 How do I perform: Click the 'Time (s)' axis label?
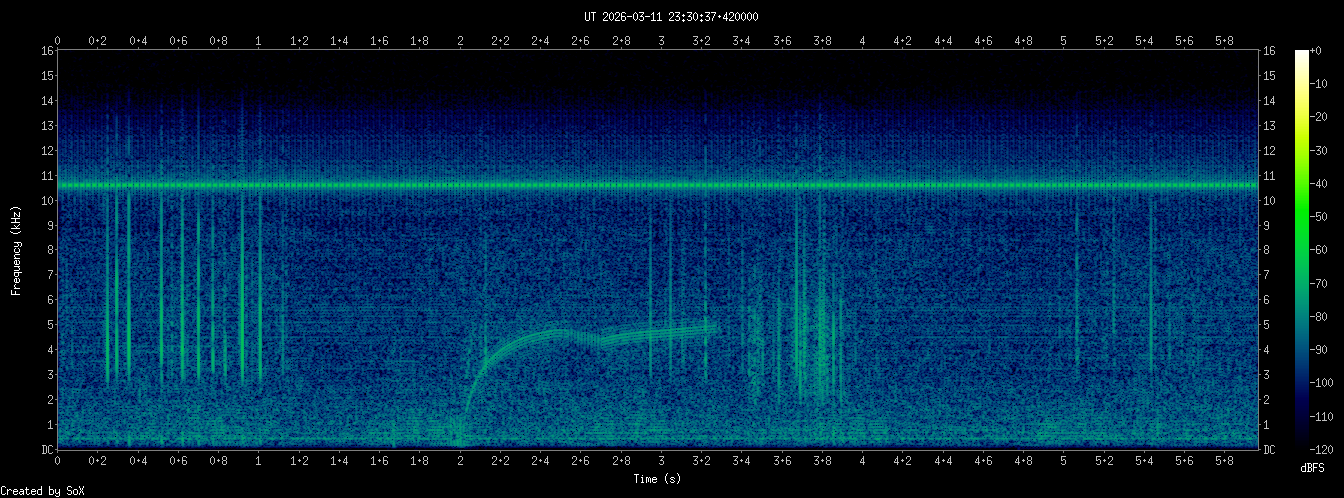[x=658, y=479]
